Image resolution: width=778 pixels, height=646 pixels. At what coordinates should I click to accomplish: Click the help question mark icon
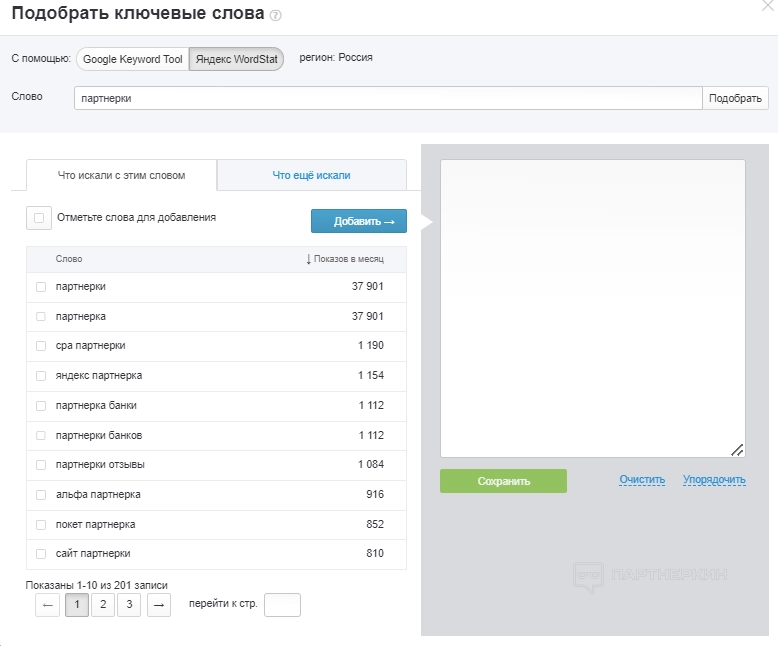(276, 16)
